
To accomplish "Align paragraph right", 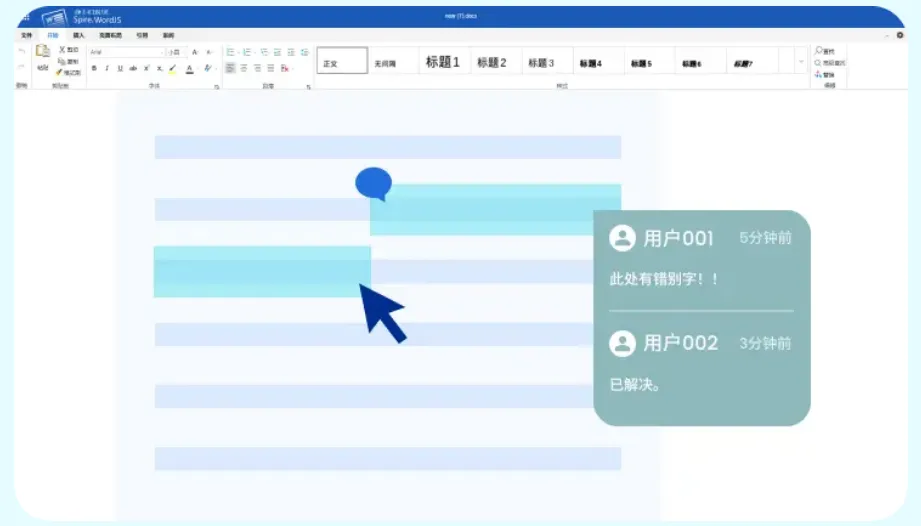I will click(257, 69).
